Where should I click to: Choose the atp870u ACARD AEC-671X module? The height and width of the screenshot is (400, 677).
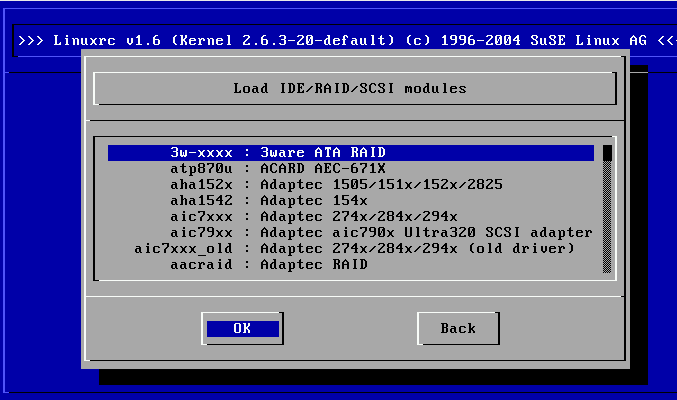[x=351, y=169]
